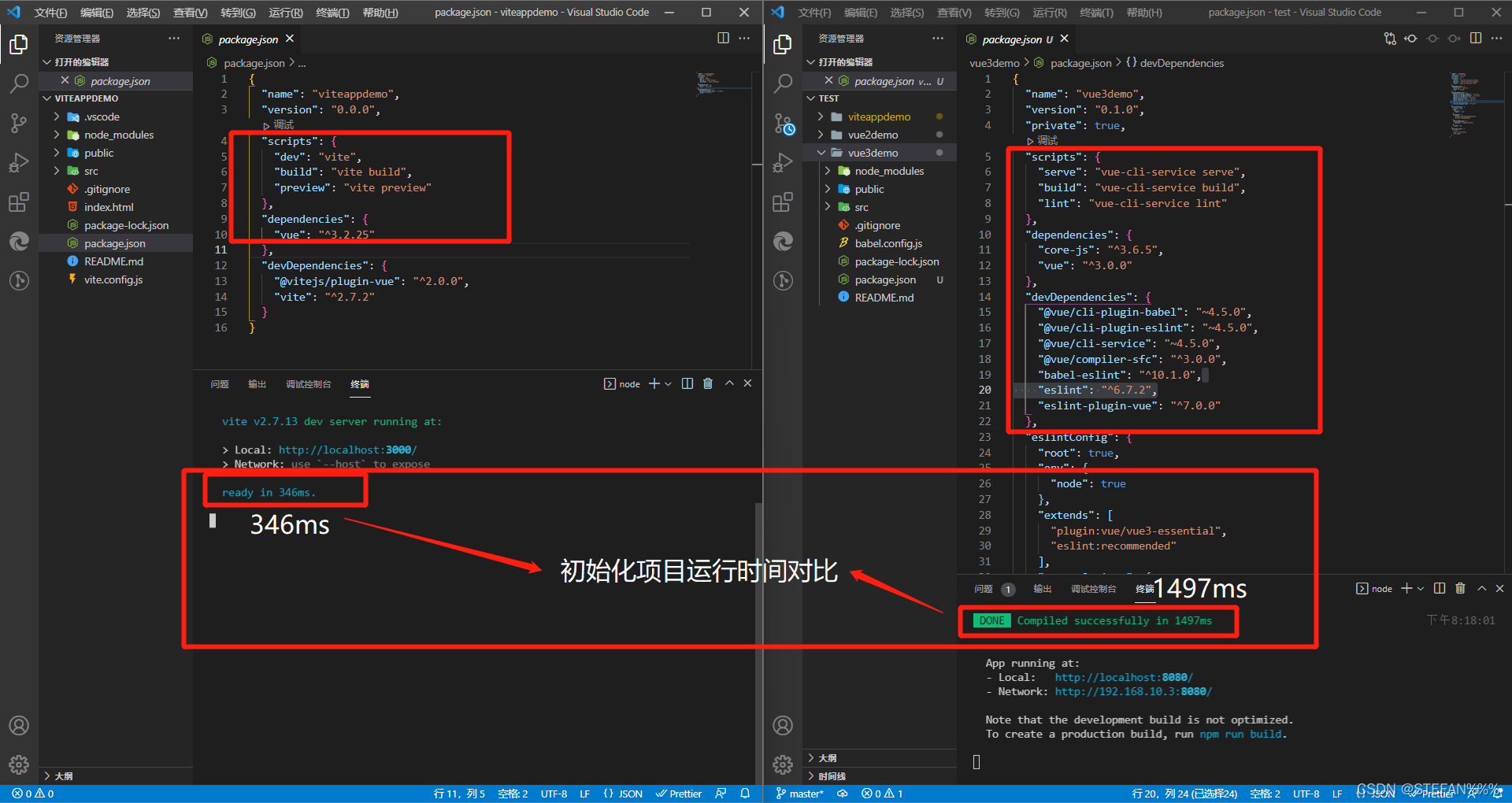Expand node_modules folder in left explorer

[x=117, y=135]
